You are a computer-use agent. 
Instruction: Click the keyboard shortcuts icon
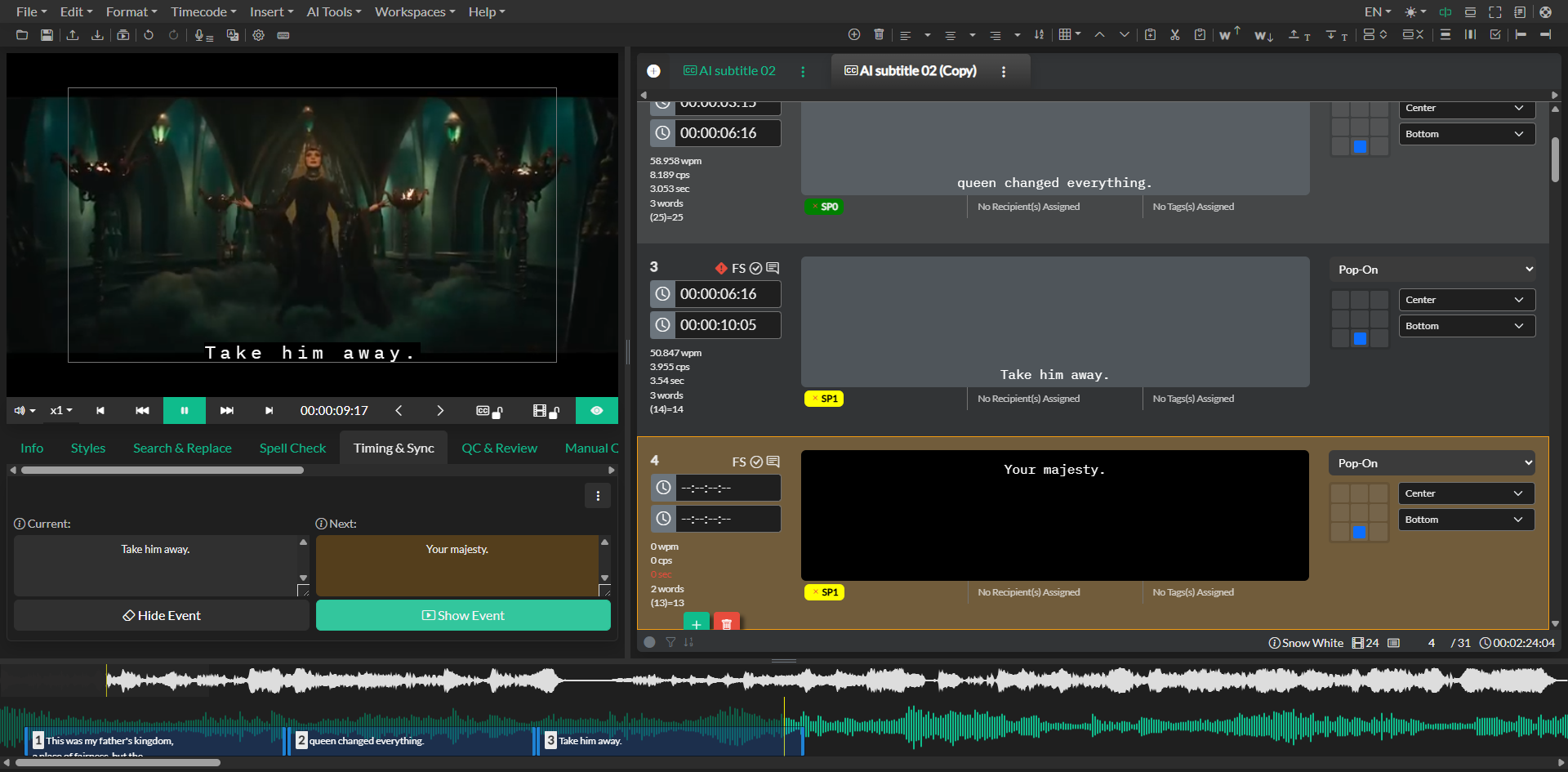pos(283,35)
